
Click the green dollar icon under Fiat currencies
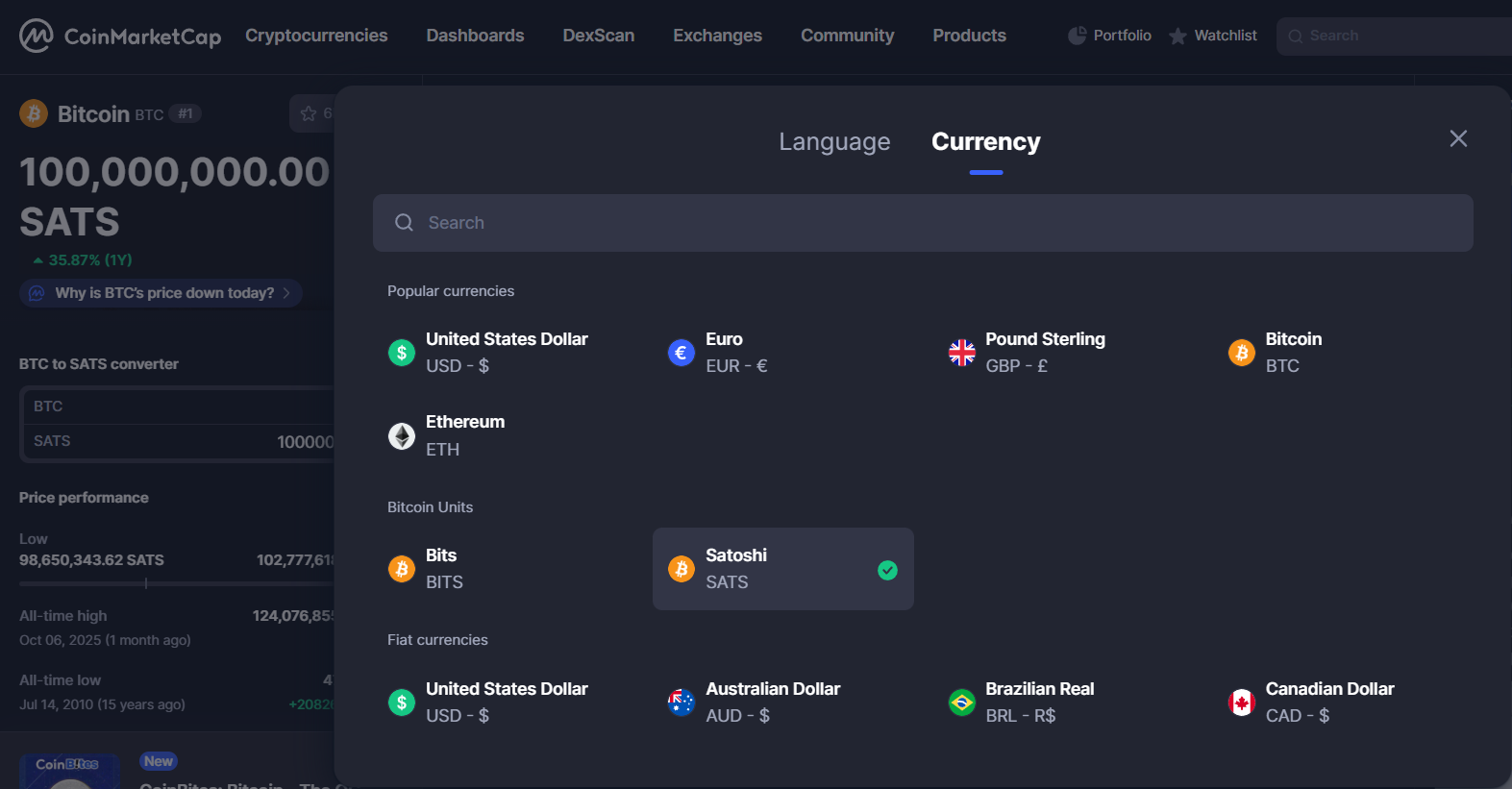coord(402,703)
